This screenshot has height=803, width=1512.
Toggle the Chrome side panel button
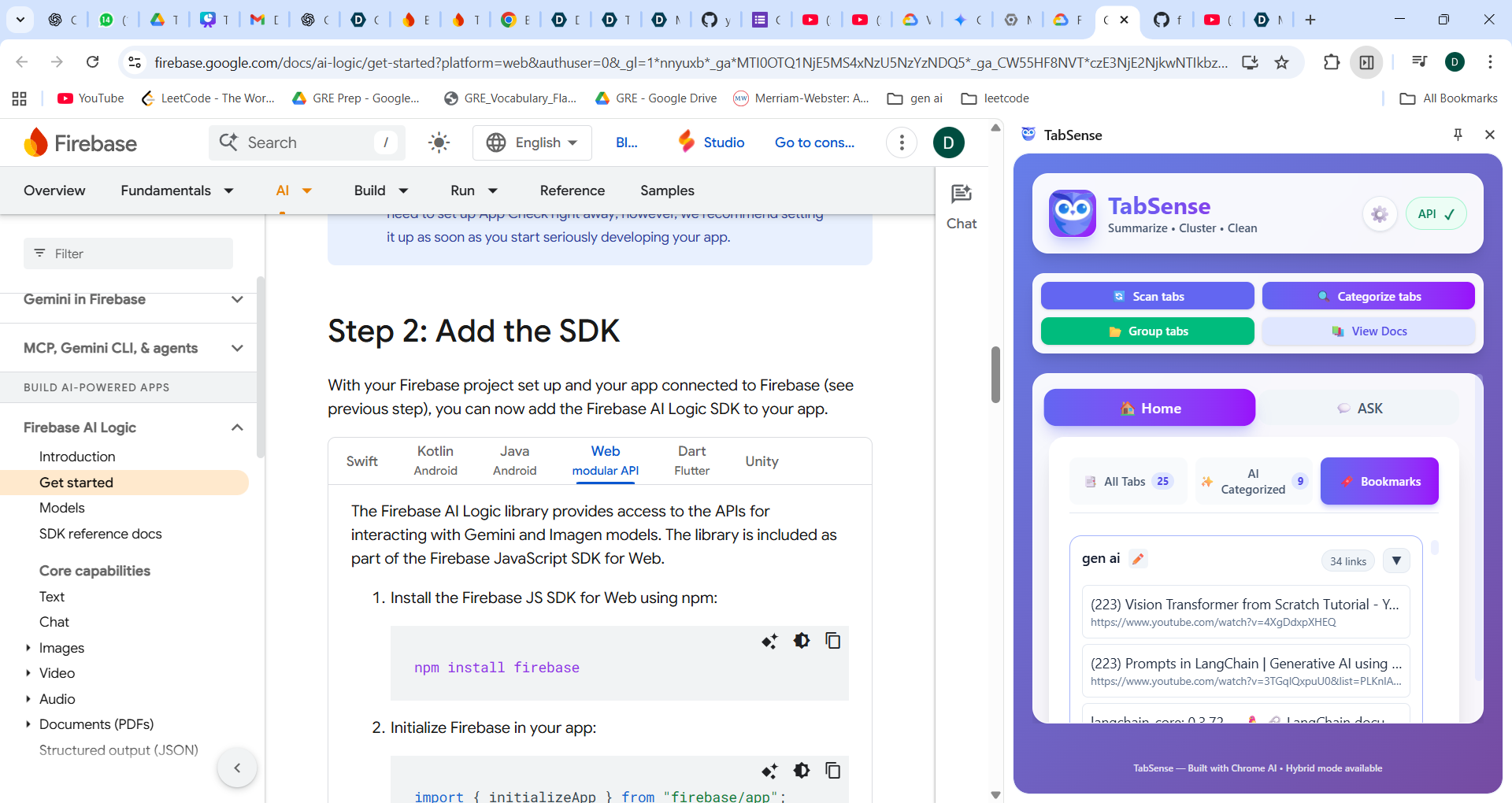pos(1367,62)
